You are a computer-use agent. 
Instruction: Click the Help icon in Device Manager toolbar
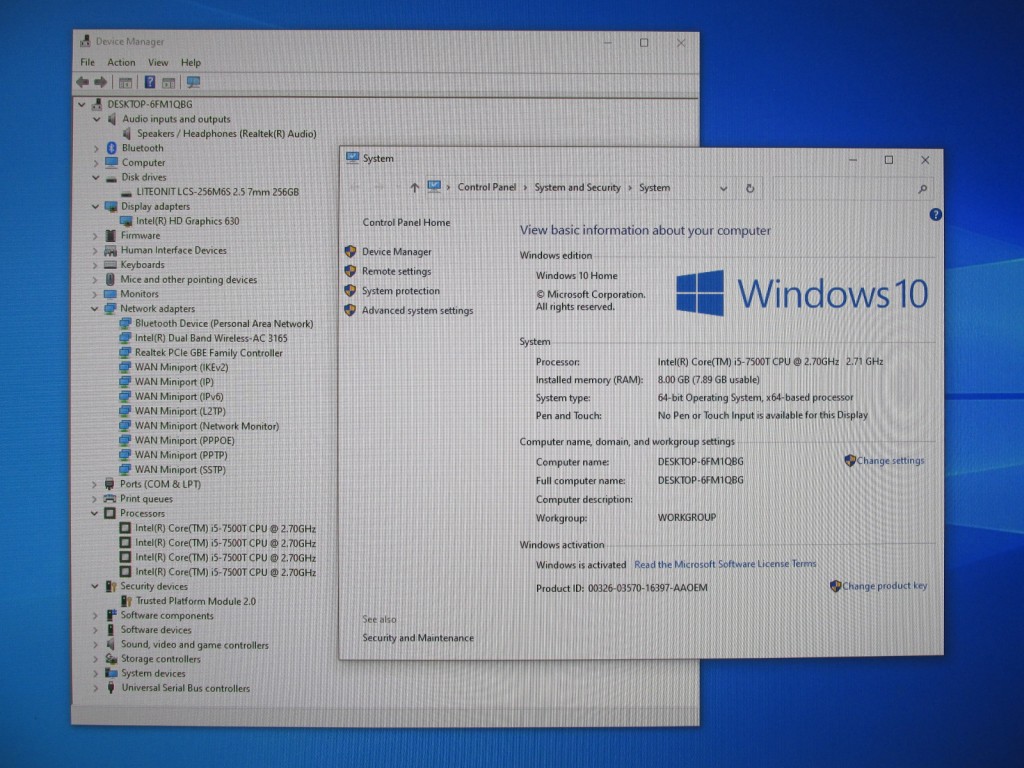click(x=150, y=82)
